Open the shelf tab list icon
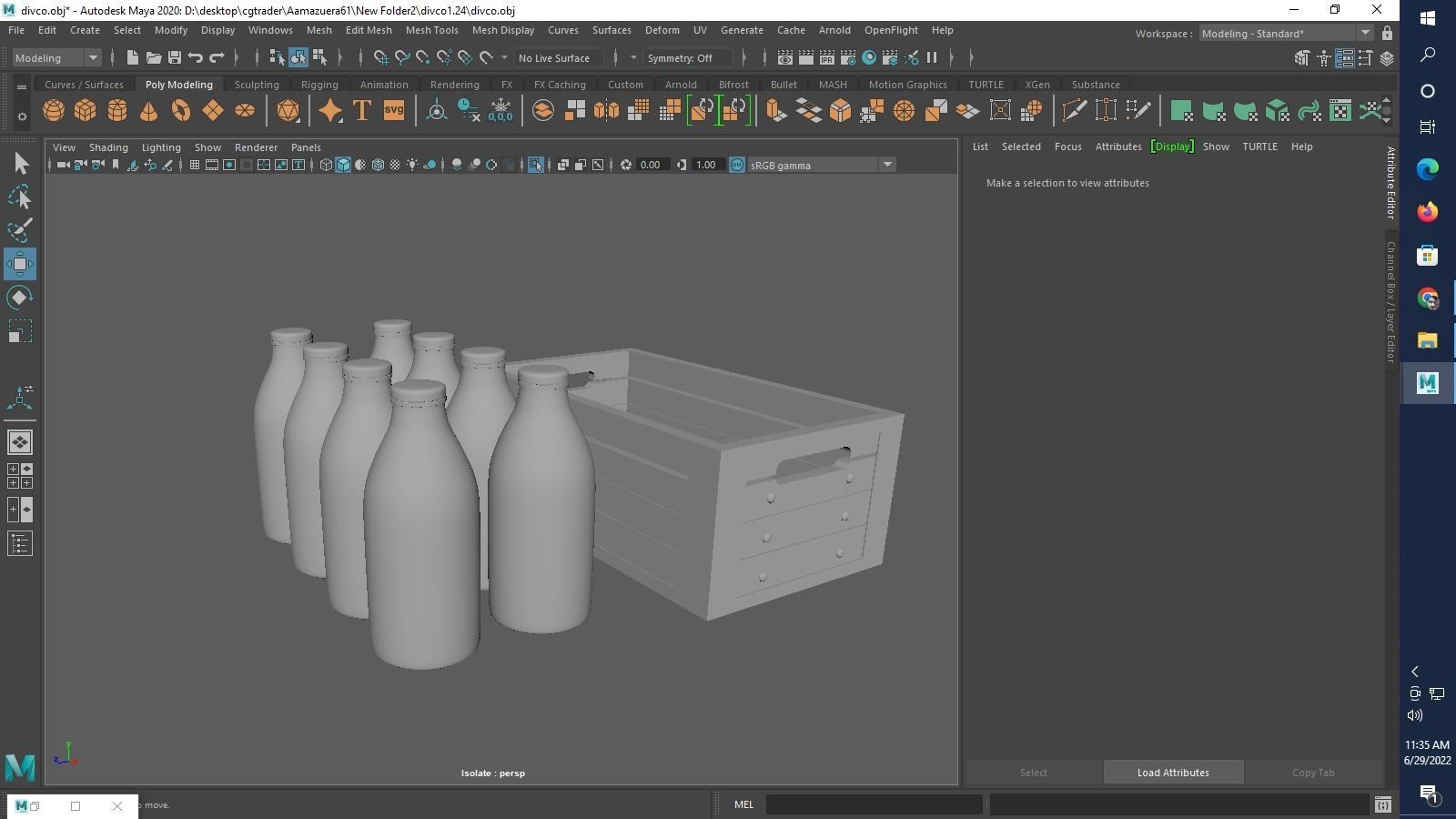The height and width of the screenshot is (819, 1456). (x=22, y=86)
